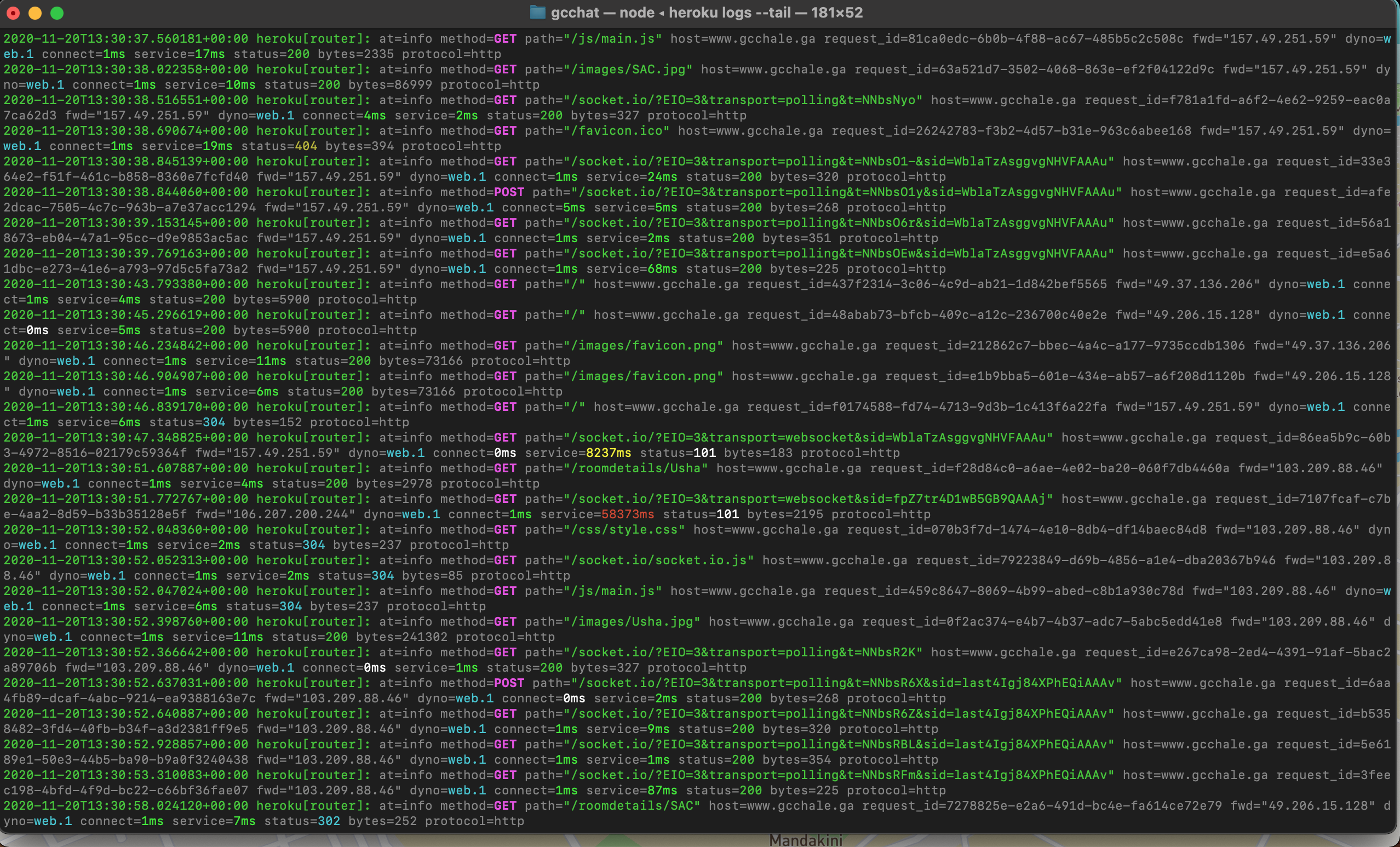
Task: Click the bytes=86999 text
Action: coord(391,85)
